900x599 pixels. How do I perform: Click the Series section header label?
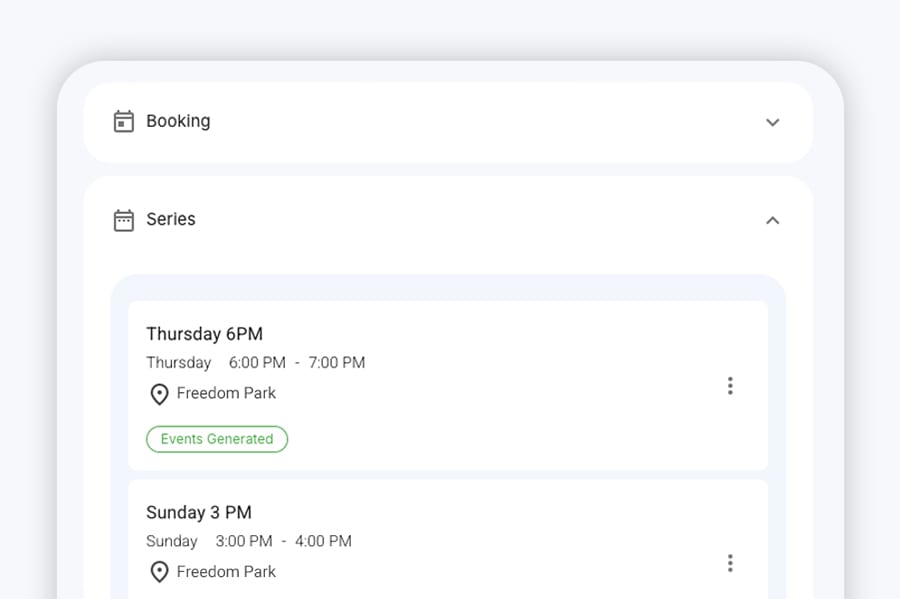170,219
